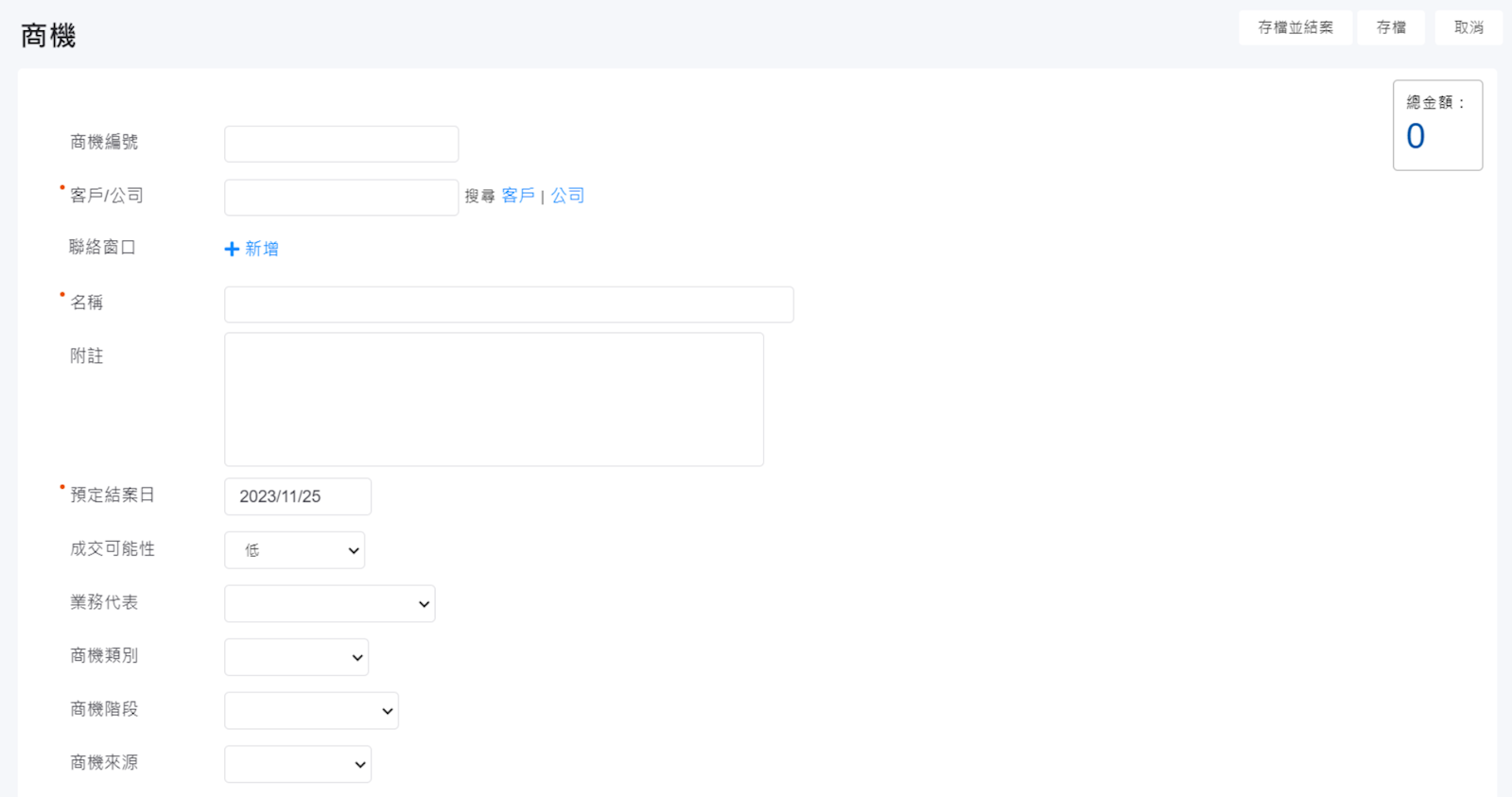Click the 總金額 total amount box
The width and height of the screenshot is (1512, 797).
(1436, 126)
